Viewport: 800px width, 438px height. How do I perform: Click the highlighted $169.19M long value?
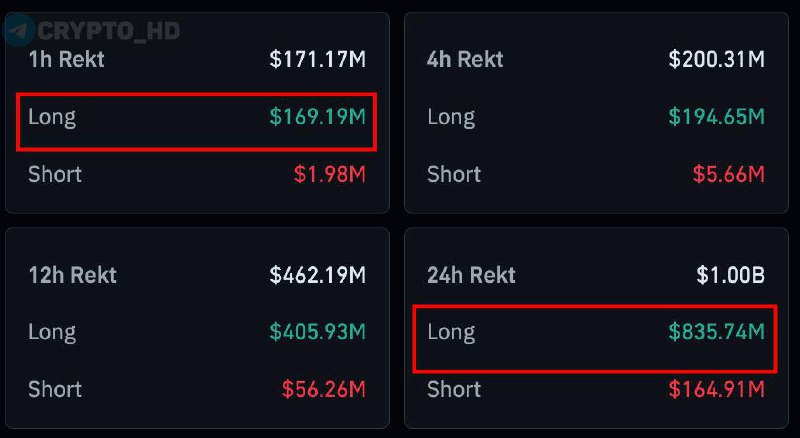point(317,117)
